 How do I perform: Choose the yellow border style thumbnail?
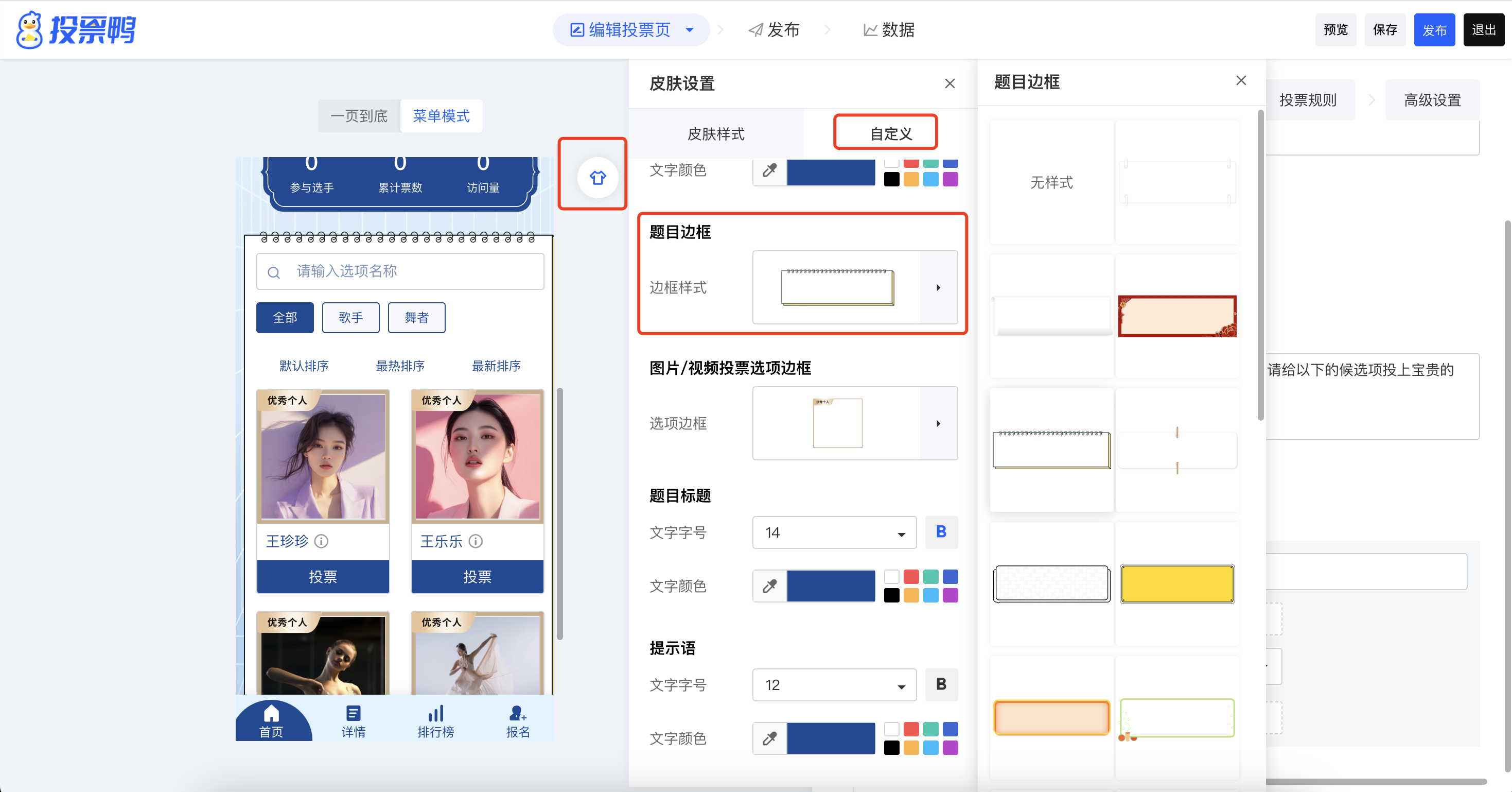click(x=1177, y=583)
